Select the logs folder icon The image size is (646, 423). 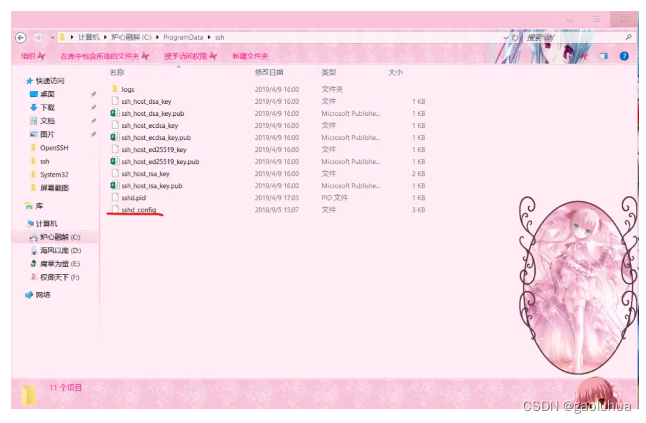point(115,89)
